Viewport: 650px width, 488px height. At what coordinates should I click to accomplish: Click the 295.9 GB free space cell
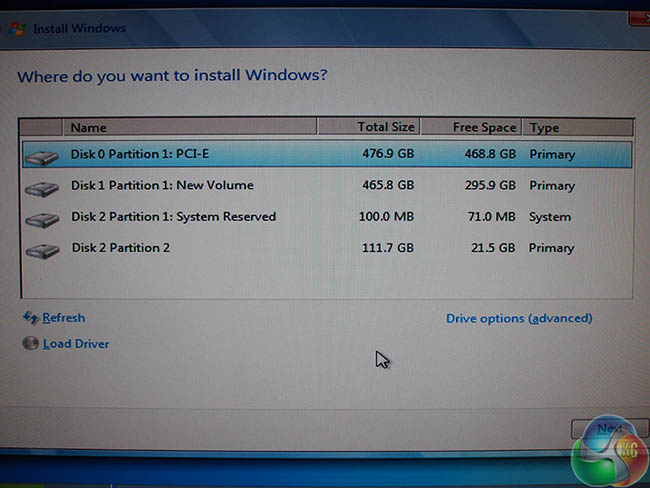[490, 185]
